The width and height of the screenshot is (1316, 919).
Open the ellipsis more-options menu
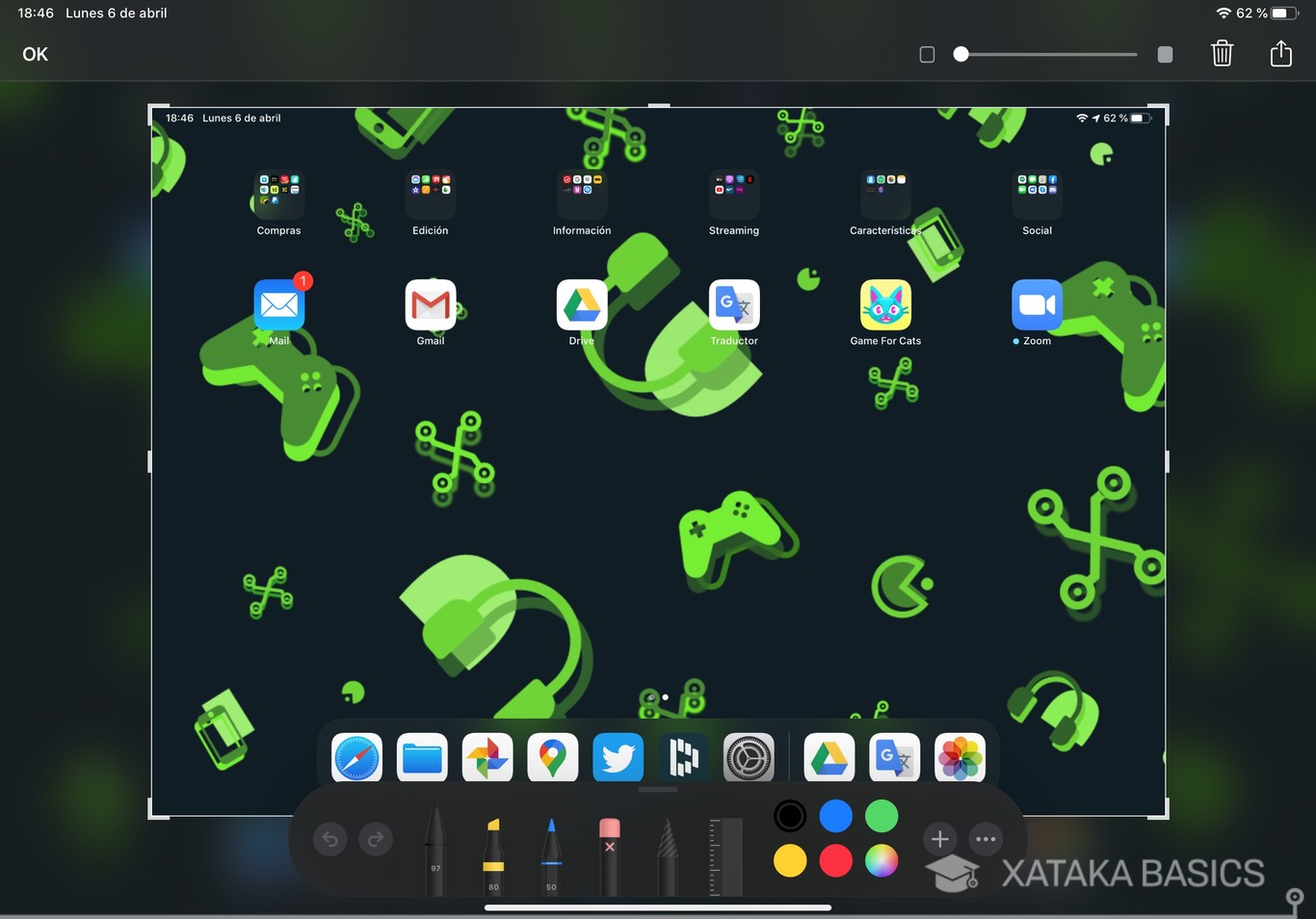(x=986, y=839)
